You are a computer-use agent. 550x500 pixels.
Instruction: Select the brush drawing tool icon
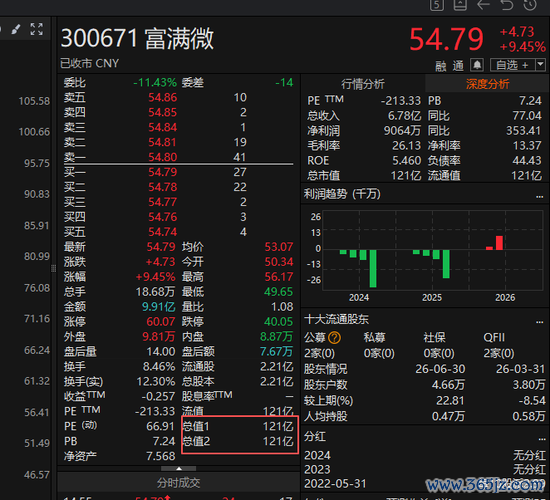pyautogui.click(x=16, y=29)
